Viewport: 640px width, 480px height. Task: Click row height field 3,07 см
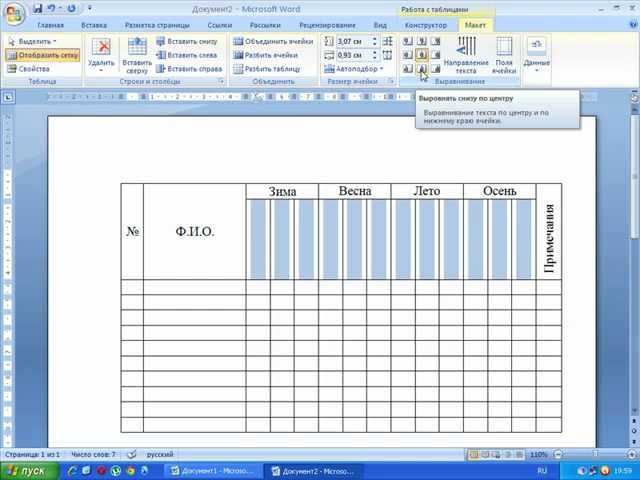point(353,42)
